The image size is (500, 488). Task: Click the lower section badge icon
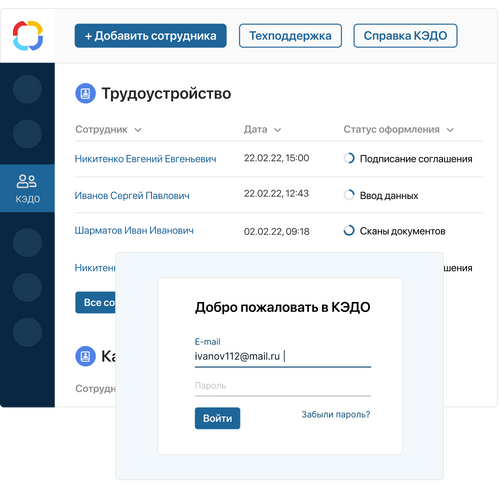pyautogui.click(x=85, y=356)
